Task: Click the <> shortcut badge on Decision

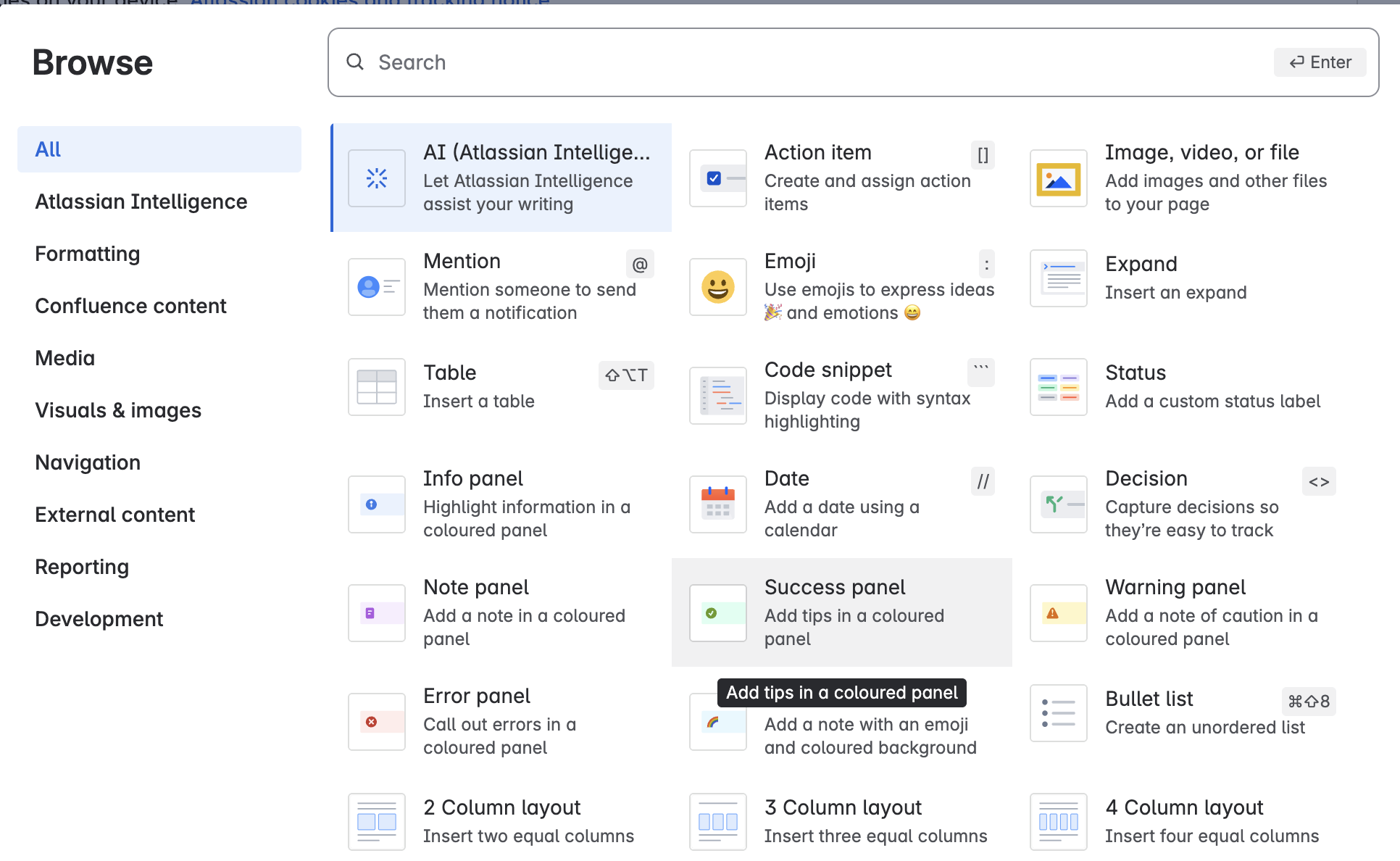Action: 1319,482
